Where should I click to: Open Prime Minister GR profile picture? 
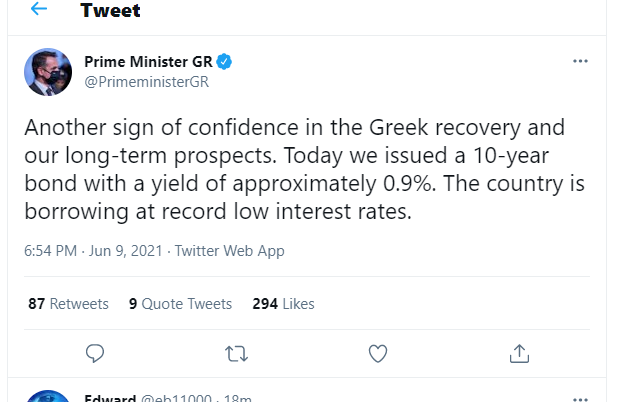48,72
